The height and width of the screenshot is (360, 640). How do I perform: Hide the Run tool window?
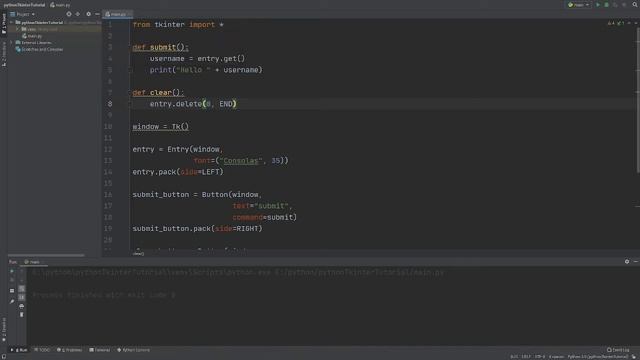coord(636,262)
